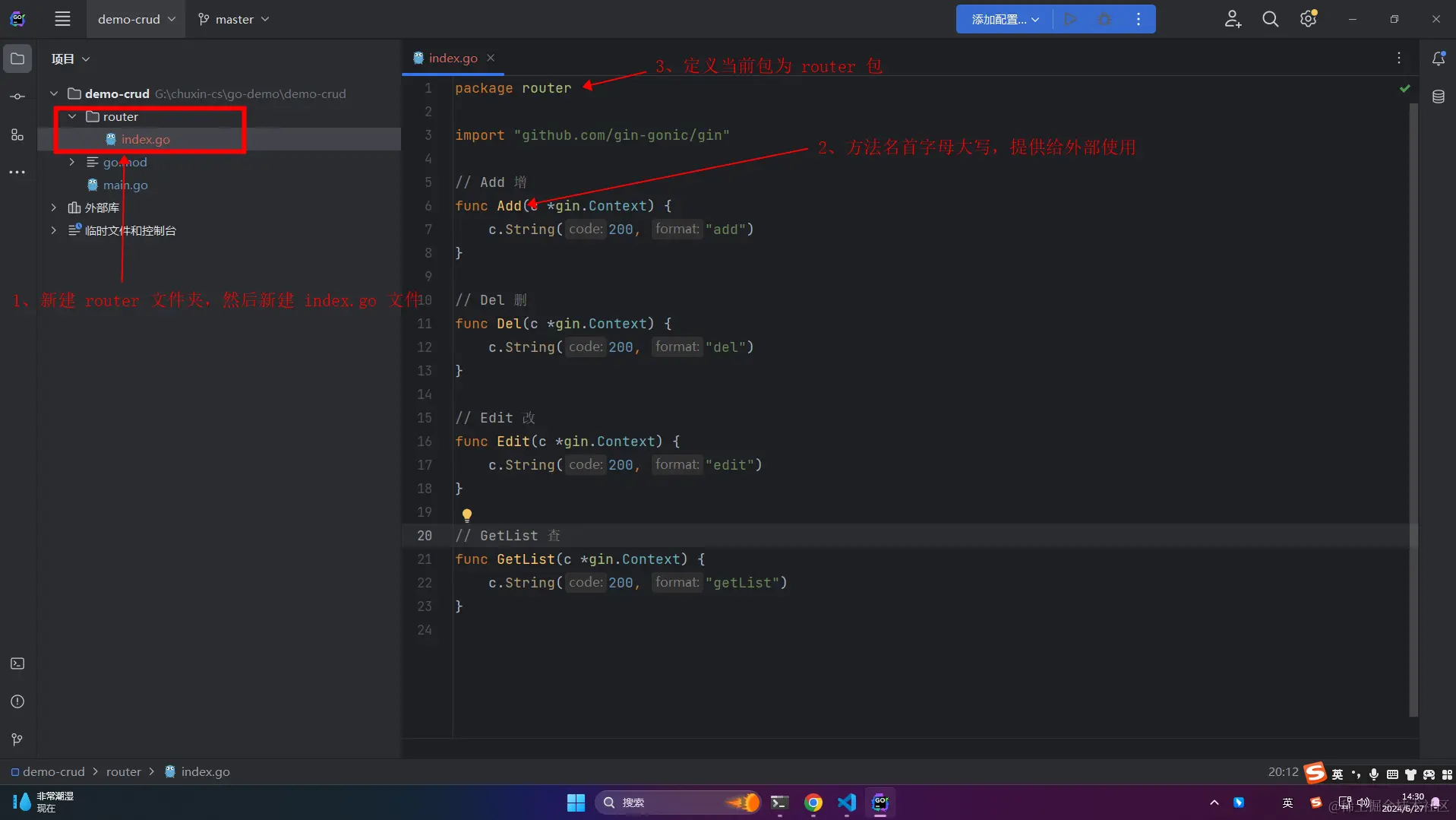1456x820 pixels.
Task: Open demo-crud project dropdown
Action: pos(135,19)
